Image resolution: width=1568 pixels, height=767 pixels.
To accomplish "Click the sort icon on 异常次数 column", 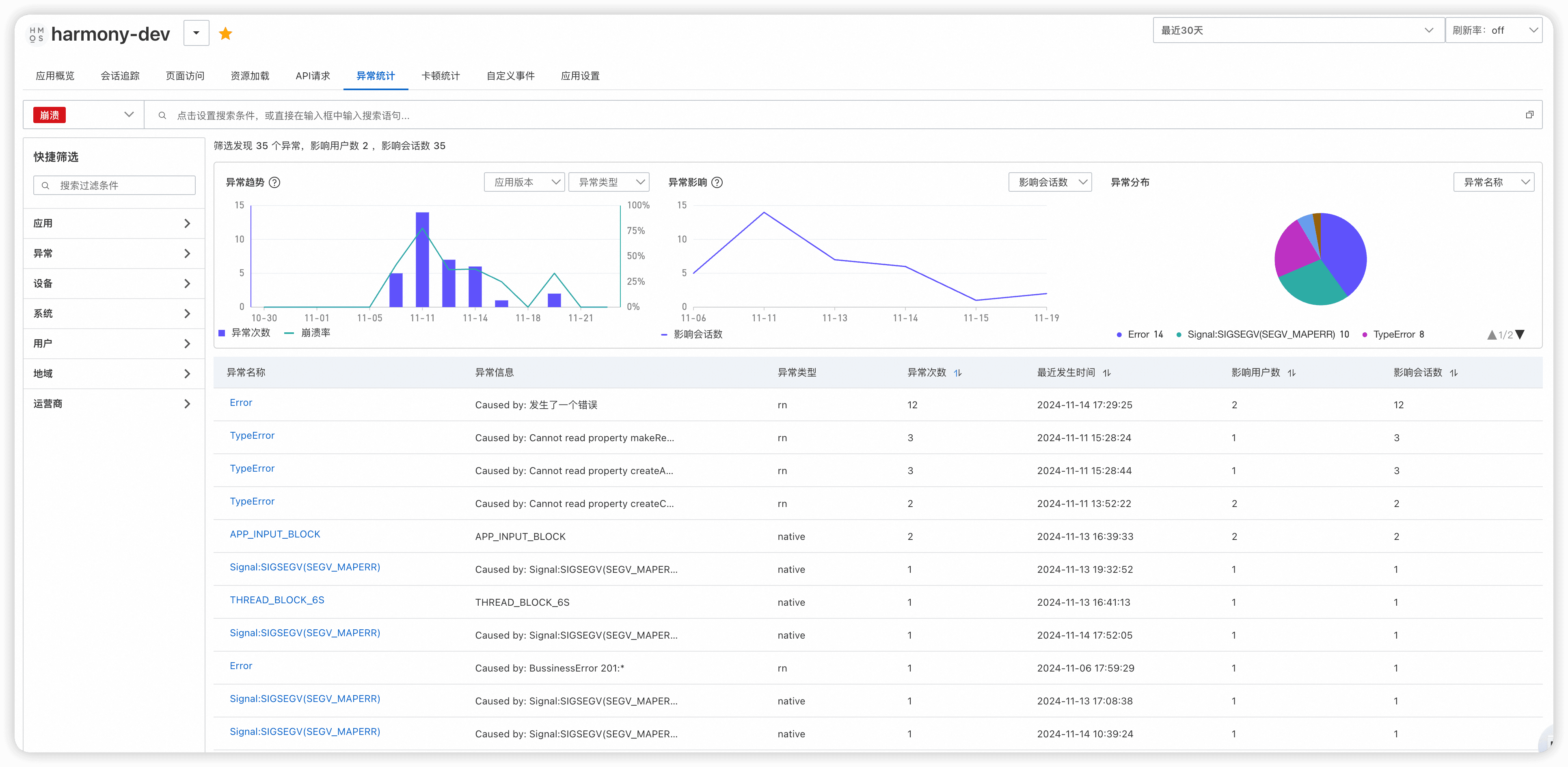I will pos(957,373).
